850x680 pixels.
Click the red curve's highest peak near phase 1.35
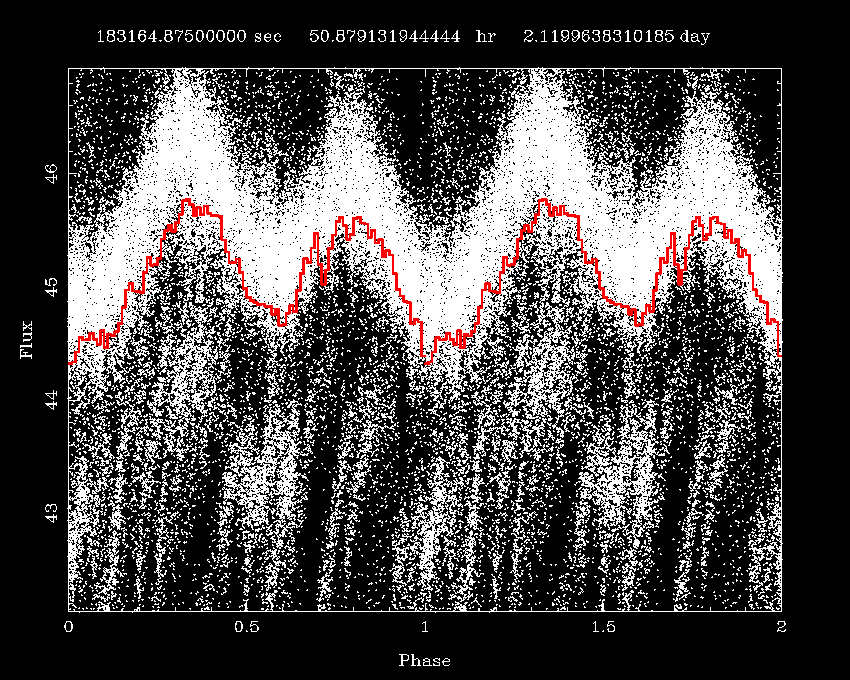click(x=543, y=200)
